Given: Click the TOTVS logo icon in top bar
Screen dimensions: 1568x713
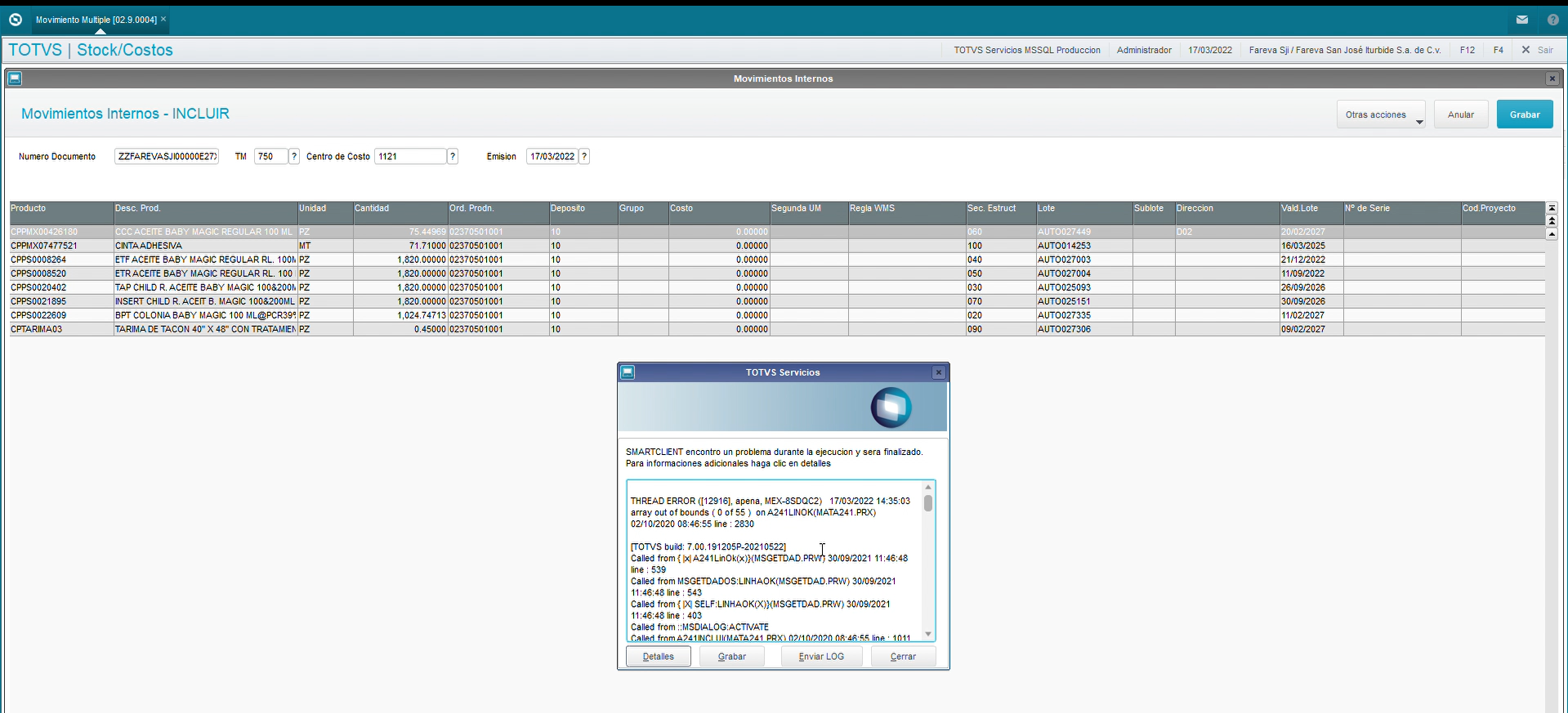Looking at the screenshot, I should click(16, 20).
